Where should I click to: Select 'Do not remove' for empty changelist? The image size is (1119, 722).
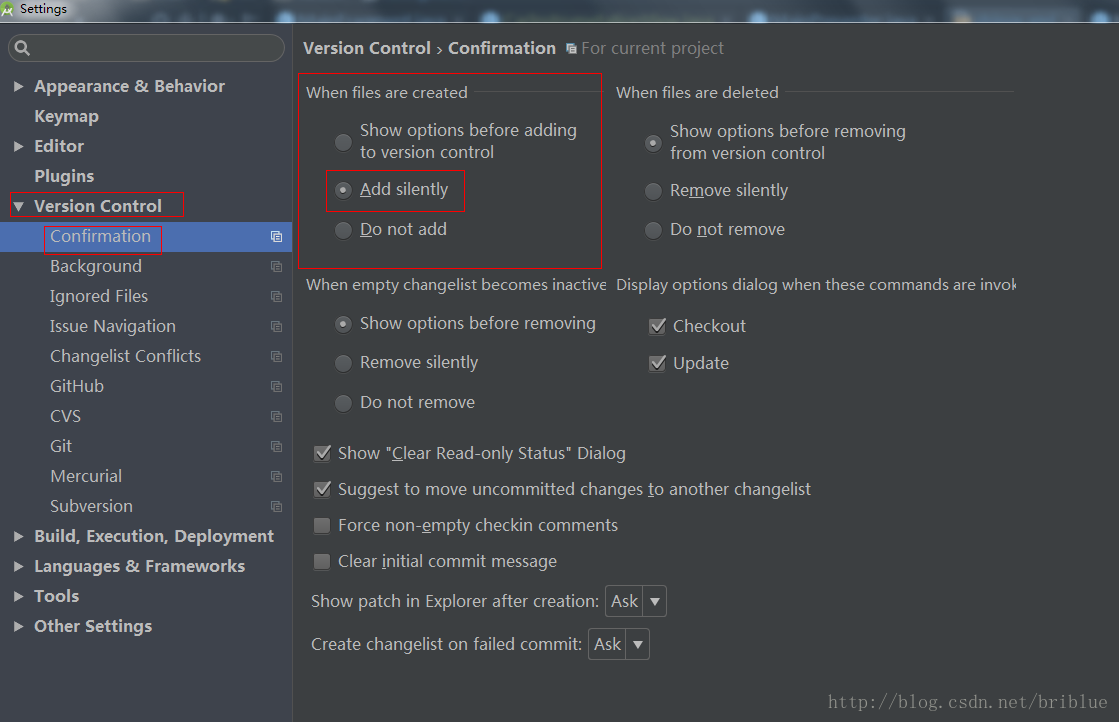coord(343,403)
